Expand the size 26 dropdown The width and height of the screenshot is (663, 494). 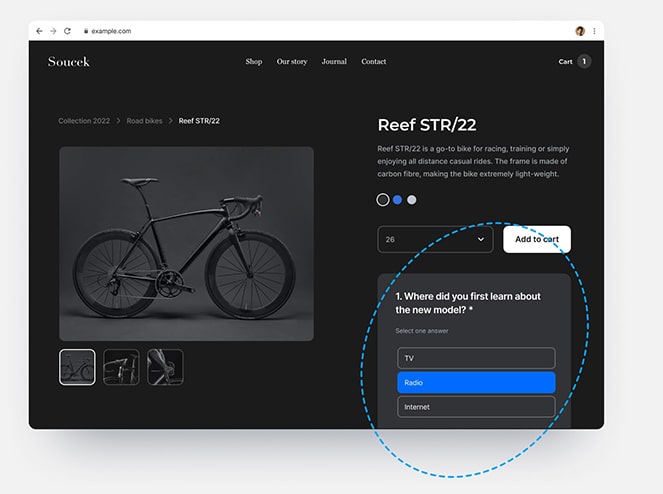[436, 240]
